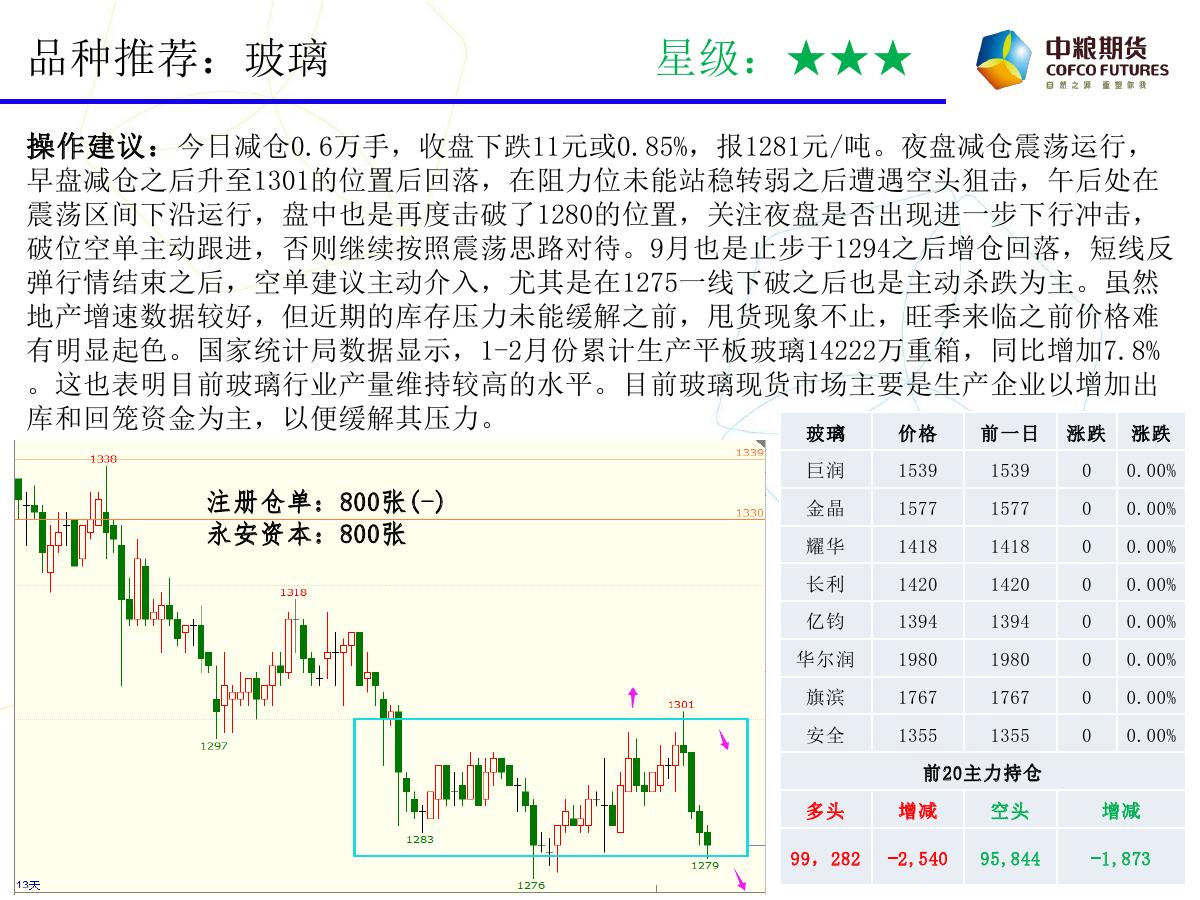Click the 1338 high price label
This screenshot has height=900, width=1200.
tap(103, 459)
